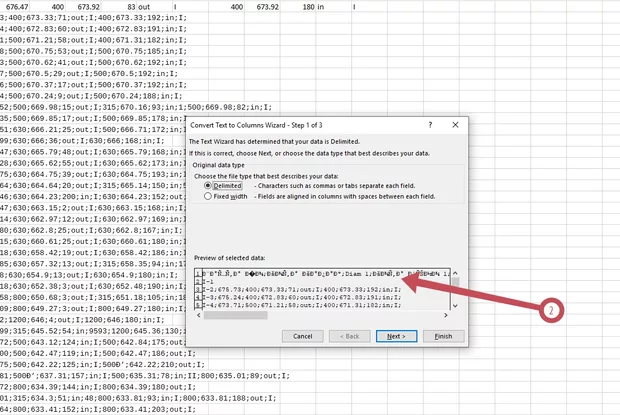620x415 pixels.
Task: Click the preview horizontal scrollbar thumb
Action: point(235,315)
